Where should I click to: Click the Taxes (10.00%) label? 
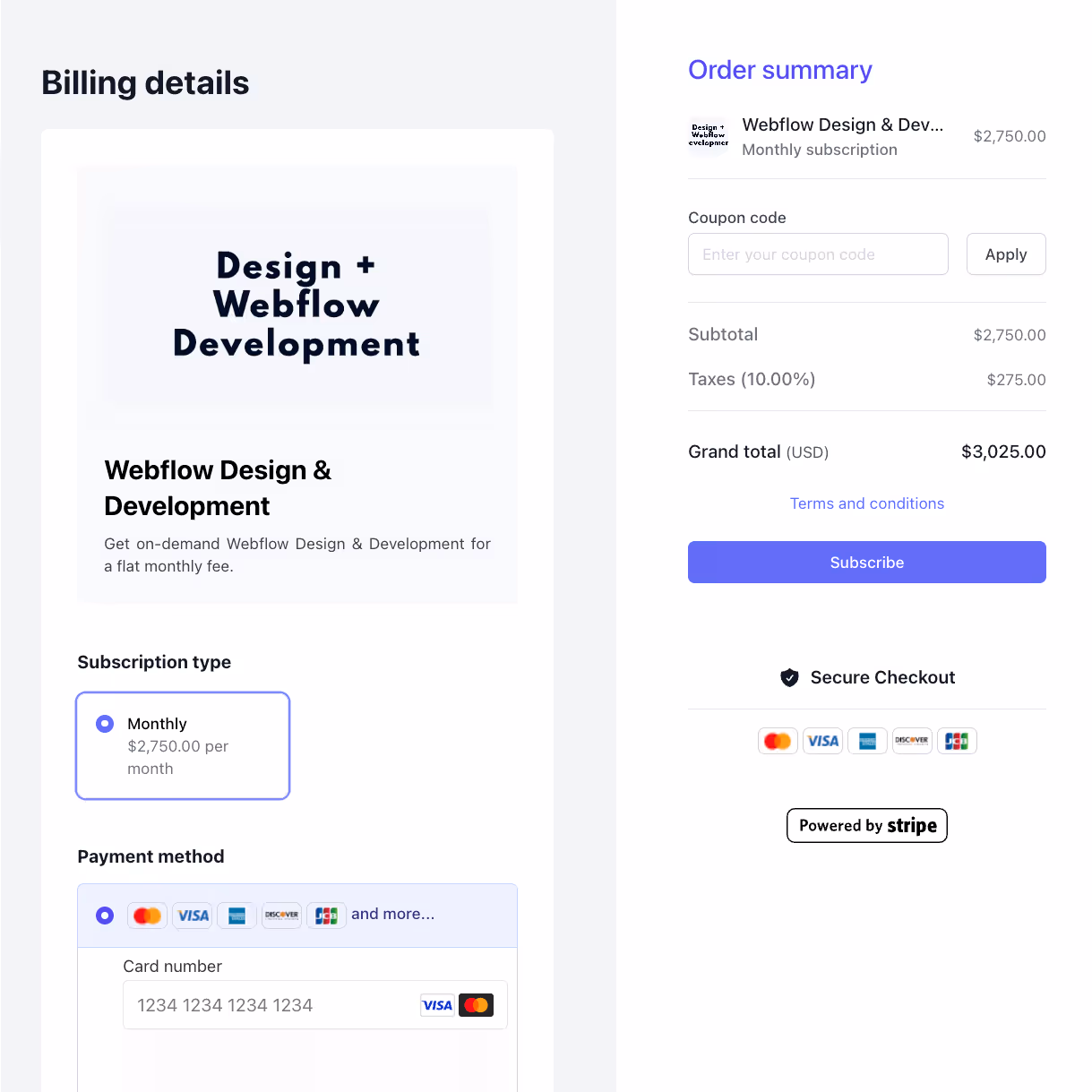coord(752,379)
